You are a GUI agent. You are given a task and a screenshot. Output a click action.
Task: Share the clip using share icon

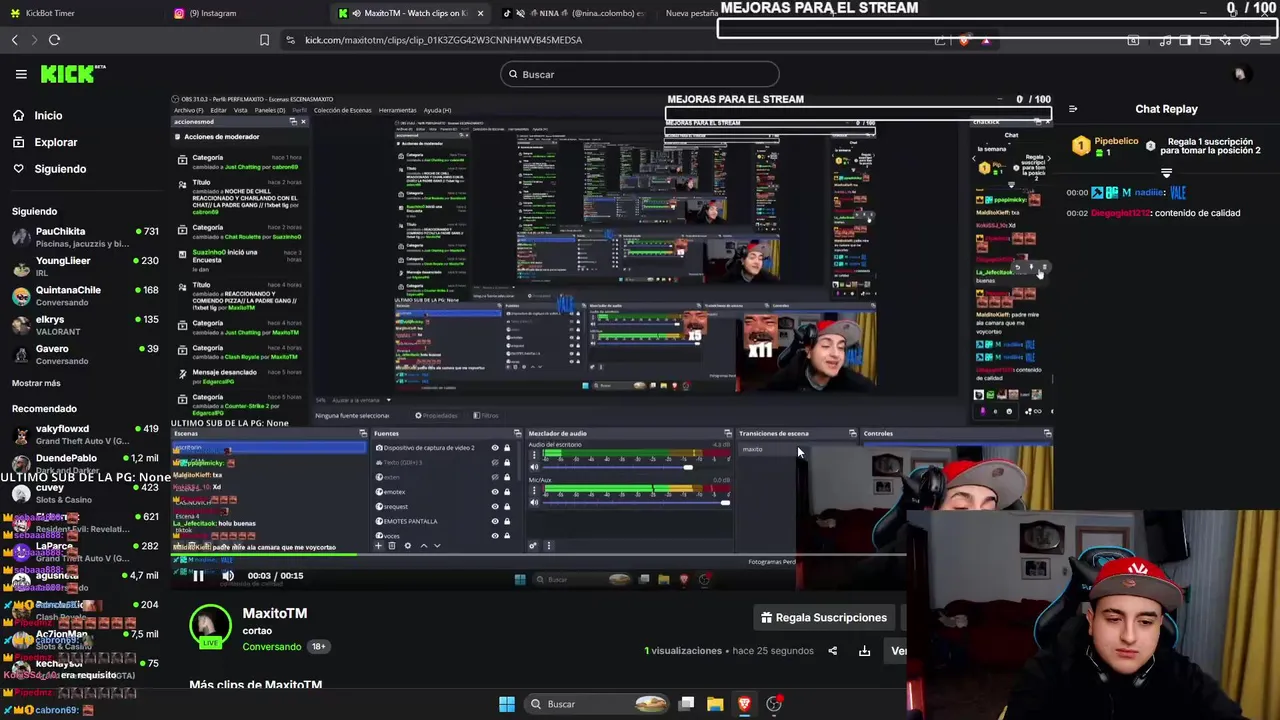(832, 651)
